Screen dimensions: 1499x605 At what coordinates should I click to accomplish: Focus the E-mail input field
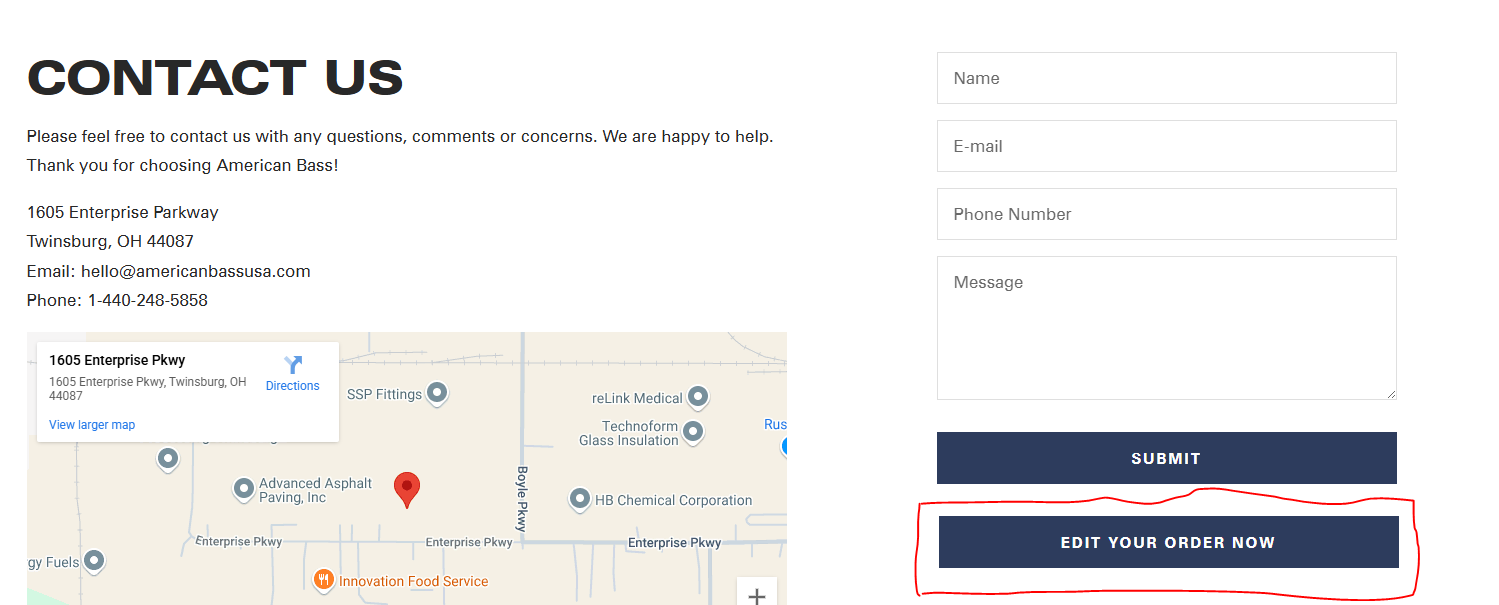pos(1166,146)
